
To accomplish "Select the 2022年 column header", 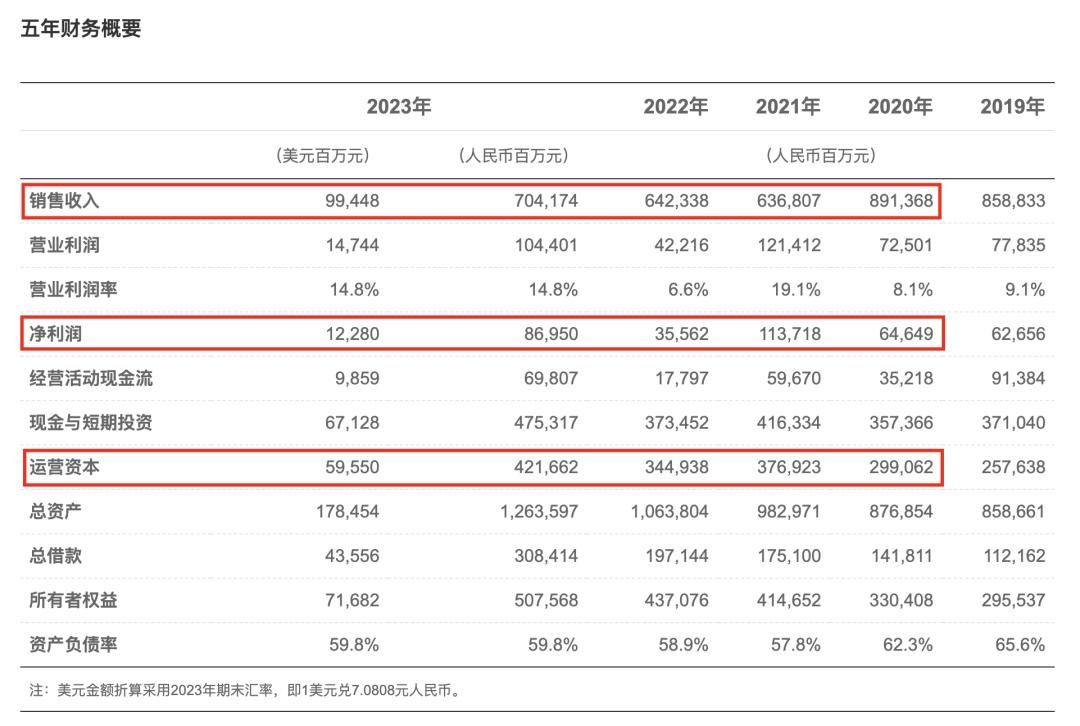I will [x=675, y=107].
